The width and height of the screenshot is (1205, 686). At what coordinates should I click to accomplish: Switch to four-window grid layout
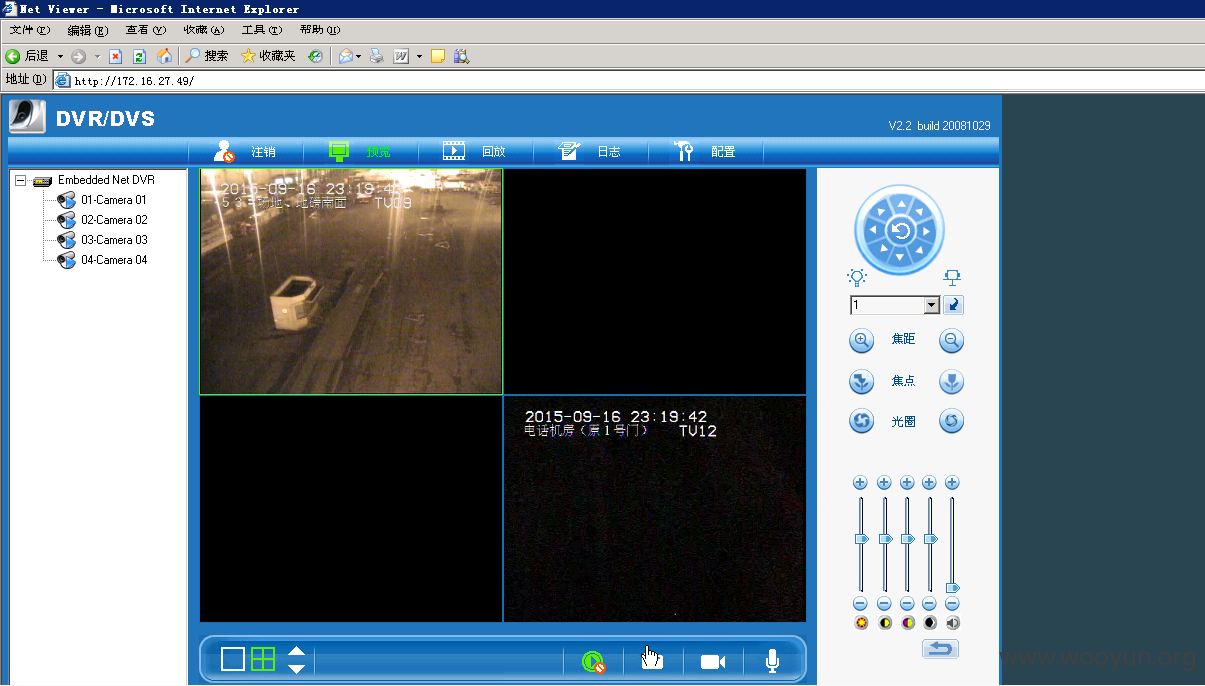(263, 659)
